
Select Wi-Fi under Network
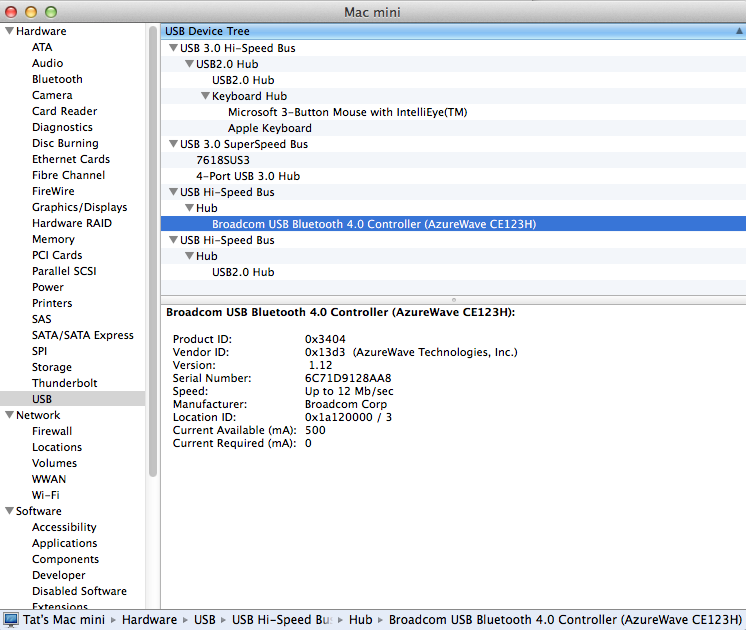coord(45,495)
